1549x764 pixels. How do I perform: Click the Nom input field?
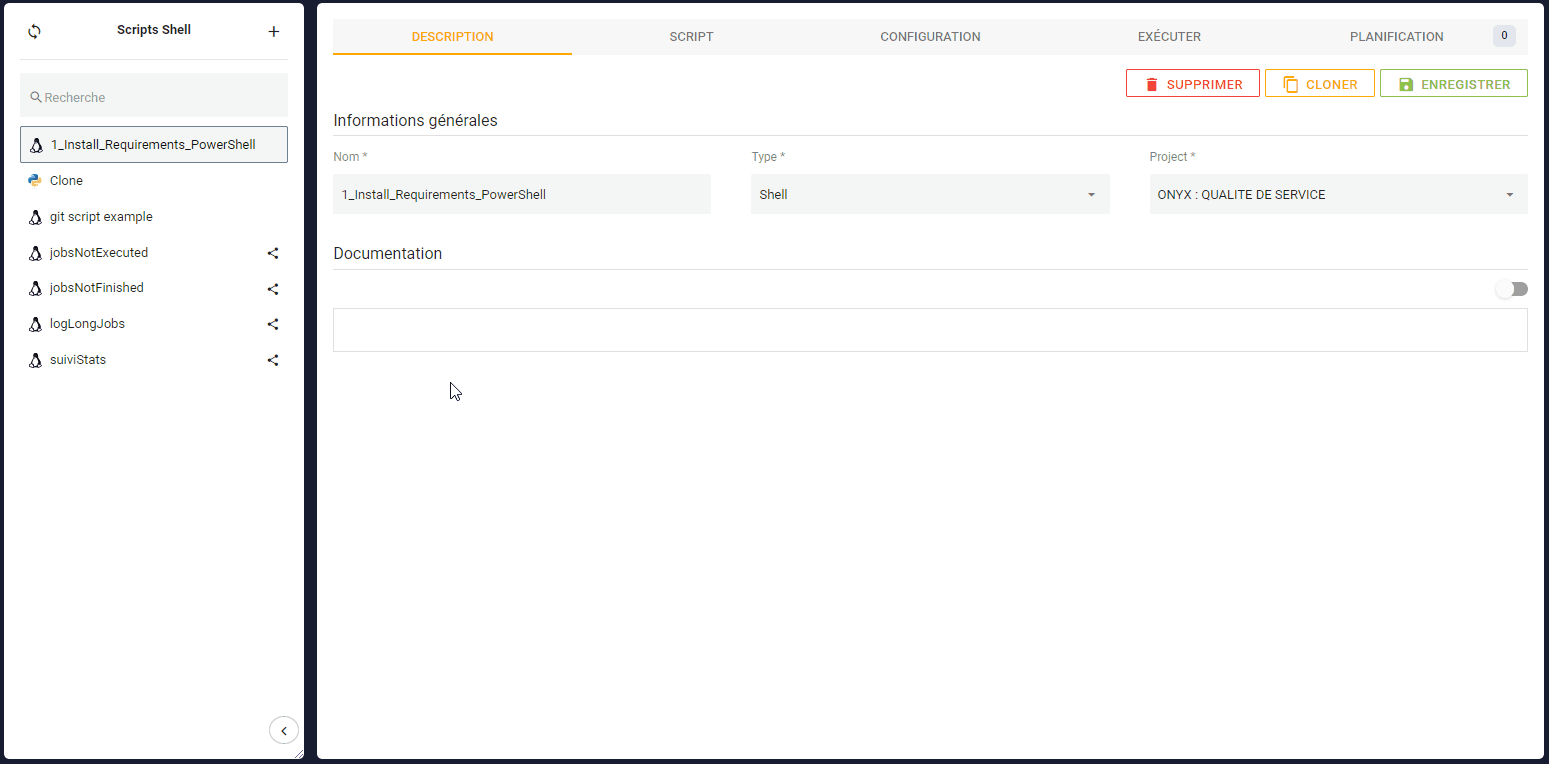click(x=522, y=194)
